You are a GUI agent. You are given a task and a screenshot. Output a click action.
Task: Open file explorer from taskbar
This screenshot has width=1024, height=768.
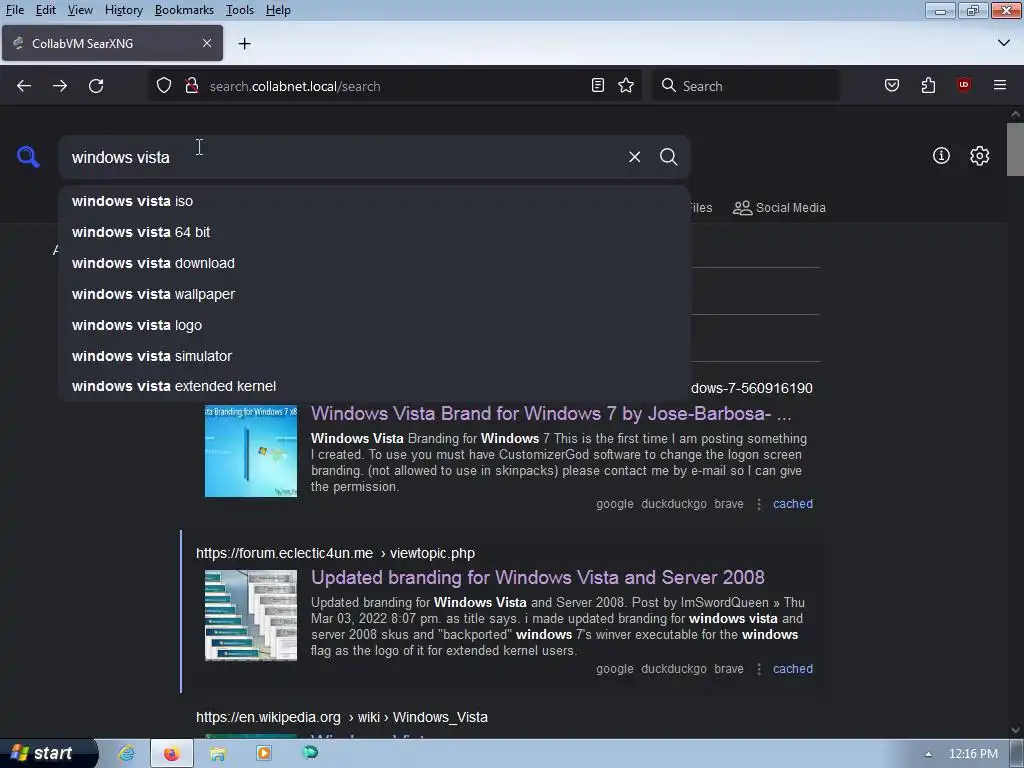[x=217, y=753]
